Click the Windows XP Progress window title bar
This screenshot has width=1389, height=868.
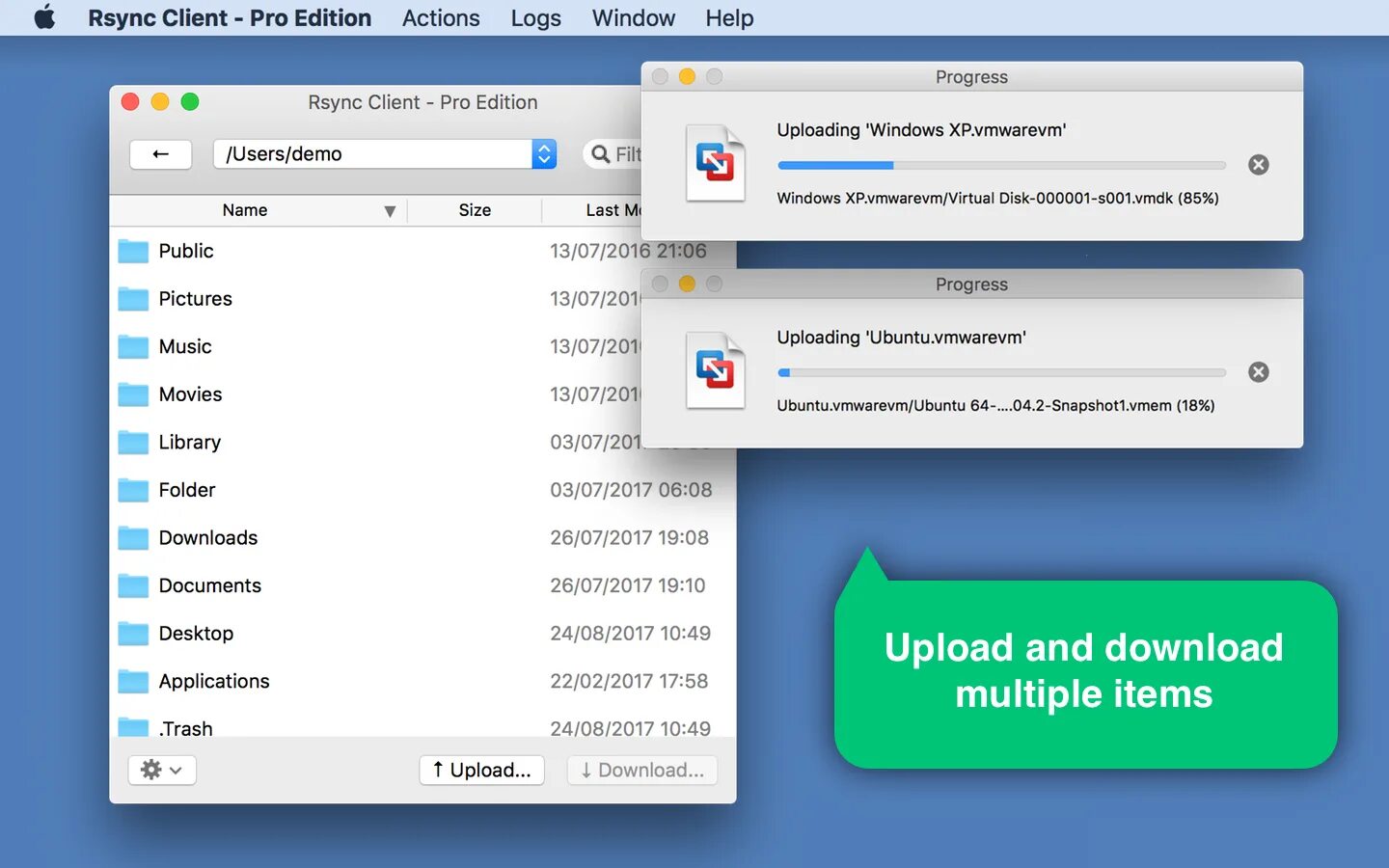(971, 77)
